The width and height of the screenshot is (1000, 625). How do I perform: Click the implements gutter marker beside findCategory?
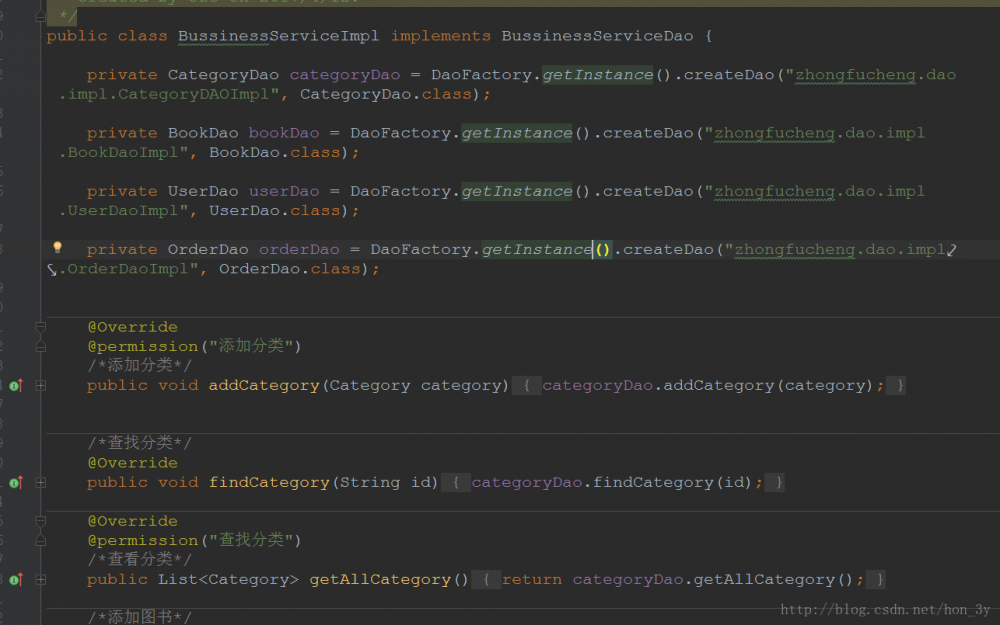pyautogui.click(x=16, y=483)
